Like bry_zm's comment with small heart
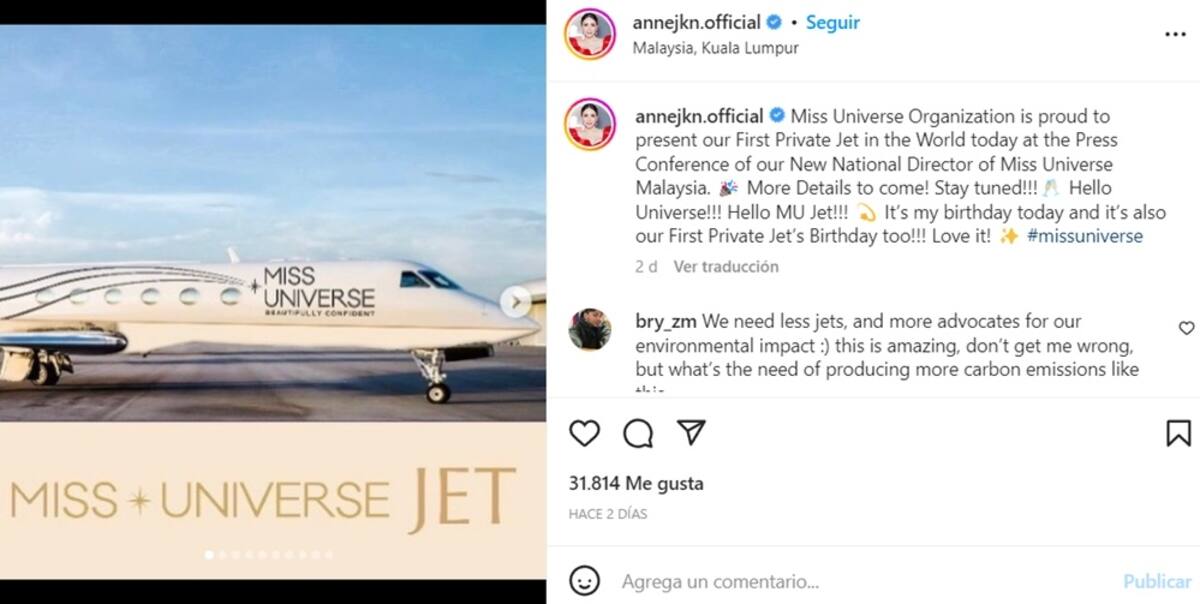The image size is (1200, 604). coord(1186,328)
